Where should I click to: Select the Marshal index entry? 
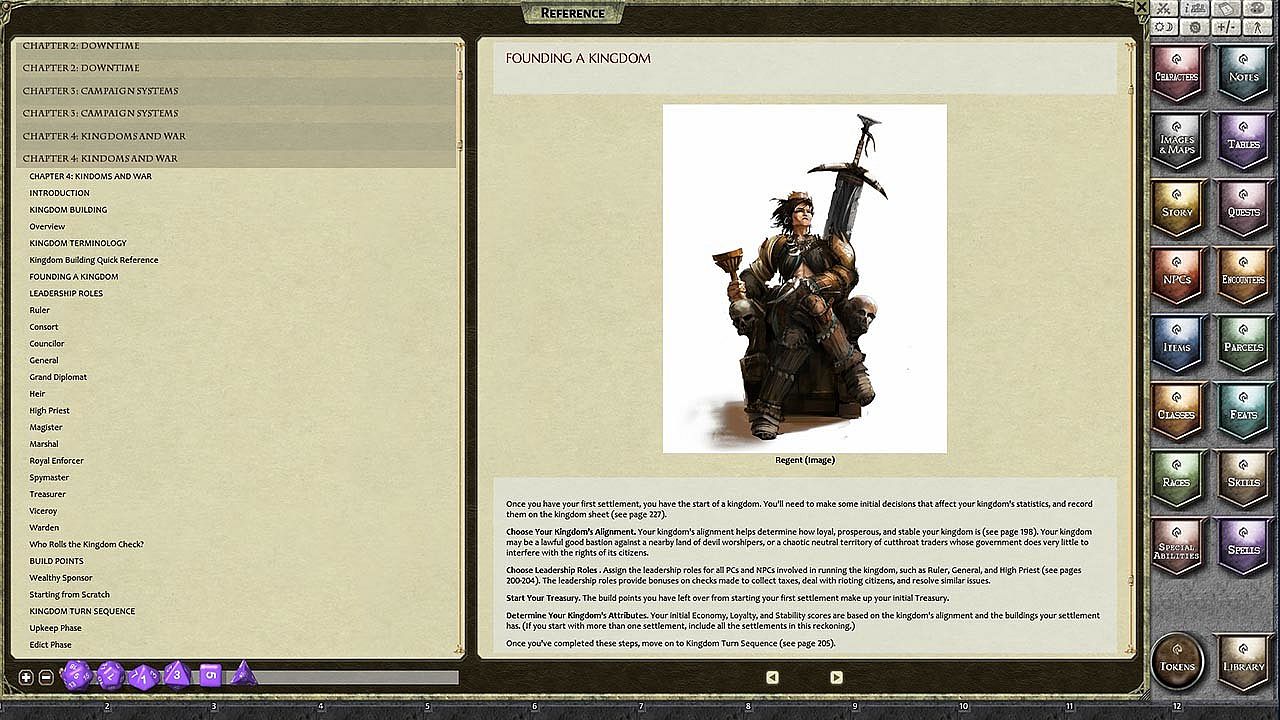point(44,444)
